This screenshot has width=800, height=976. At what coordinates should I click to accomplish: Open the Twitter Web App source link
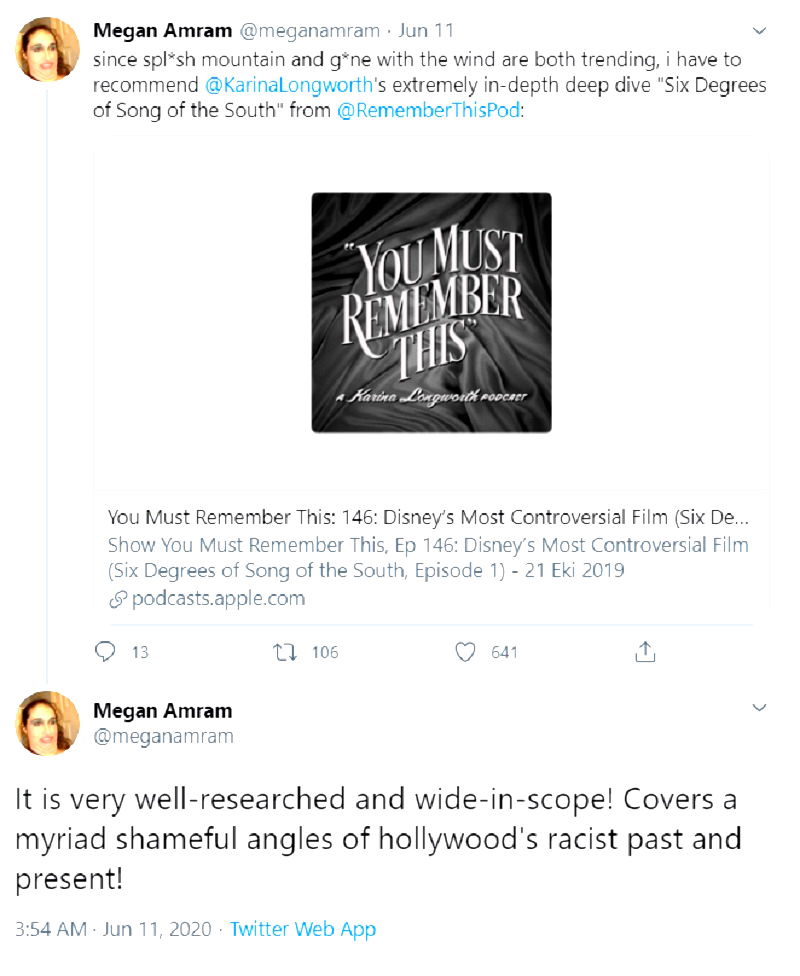[x=303, y=929]
